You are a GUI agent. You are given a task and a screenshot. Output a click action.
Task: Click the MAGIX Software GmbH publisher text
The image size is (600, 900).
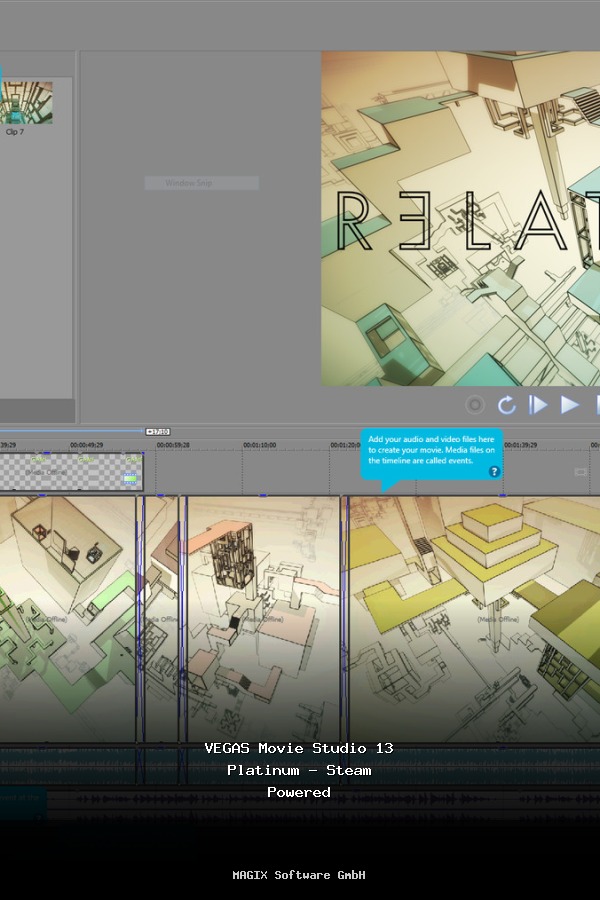(x=299, y=875)
